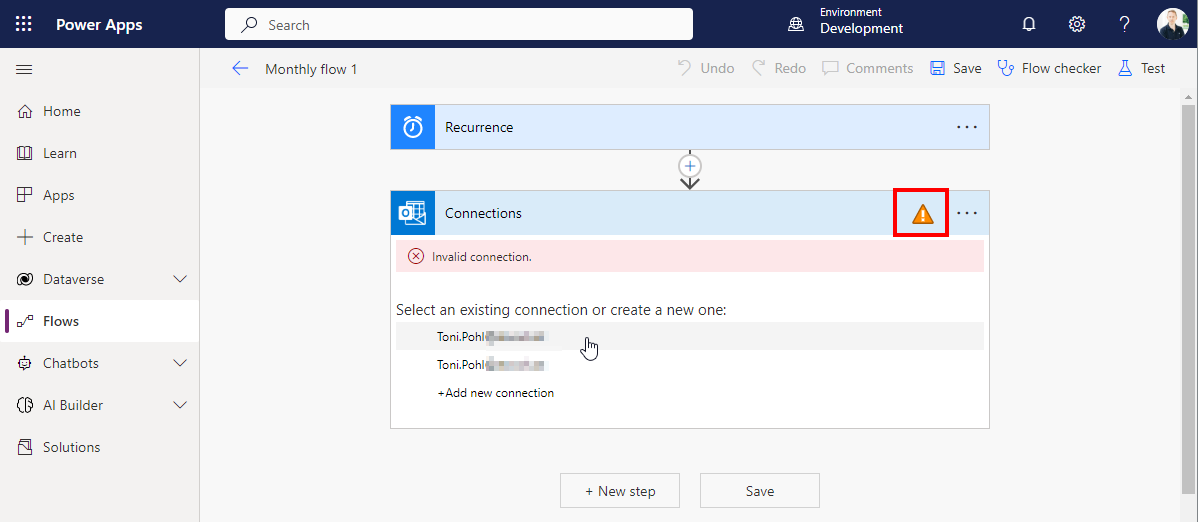The height and width of the screenshot is (522, 1198).
Task: Open Apps in the left navigation
Action: [58, 195]
